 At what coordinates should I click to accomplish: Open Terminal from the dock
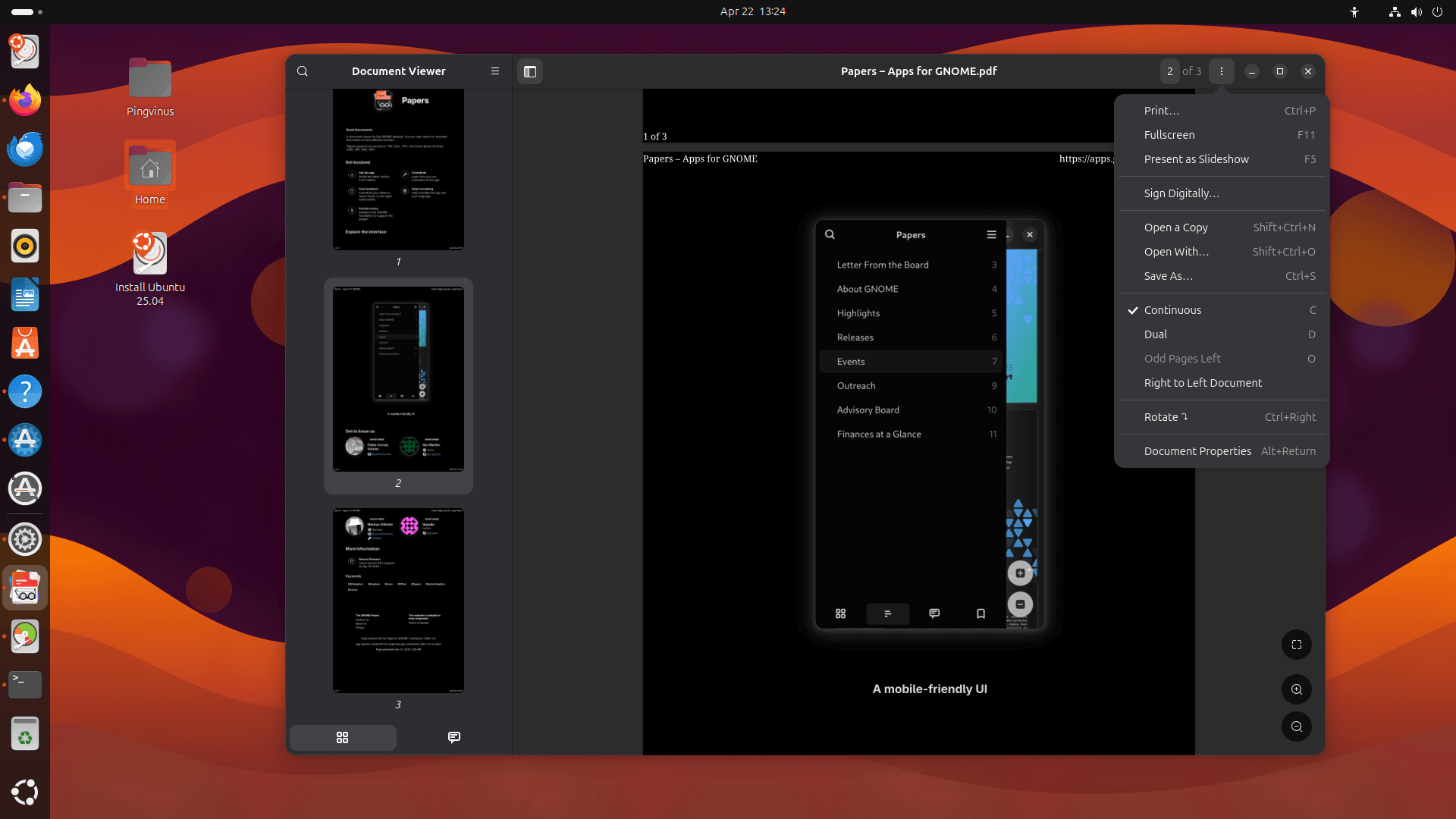(25, 685)
